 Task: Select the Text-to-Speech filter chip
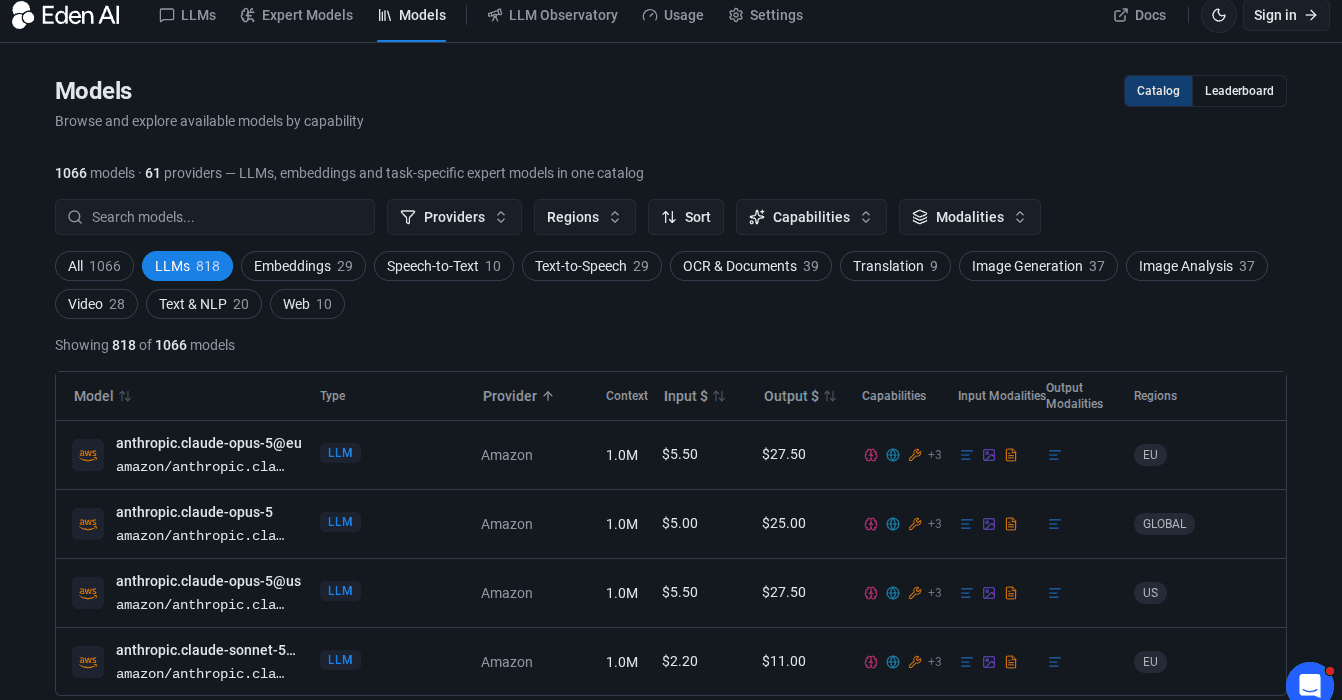tap(592, 266)
